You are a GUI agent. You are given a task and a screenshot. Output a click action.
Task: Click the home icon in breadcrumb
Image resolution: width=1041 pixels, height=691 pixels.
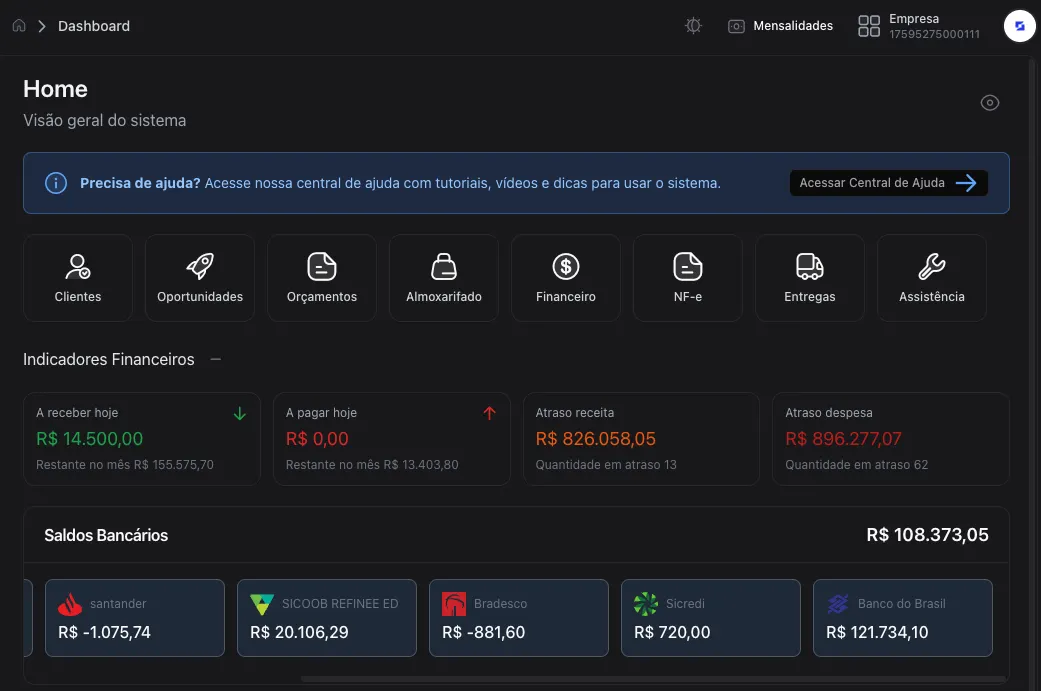click(19, 26)
